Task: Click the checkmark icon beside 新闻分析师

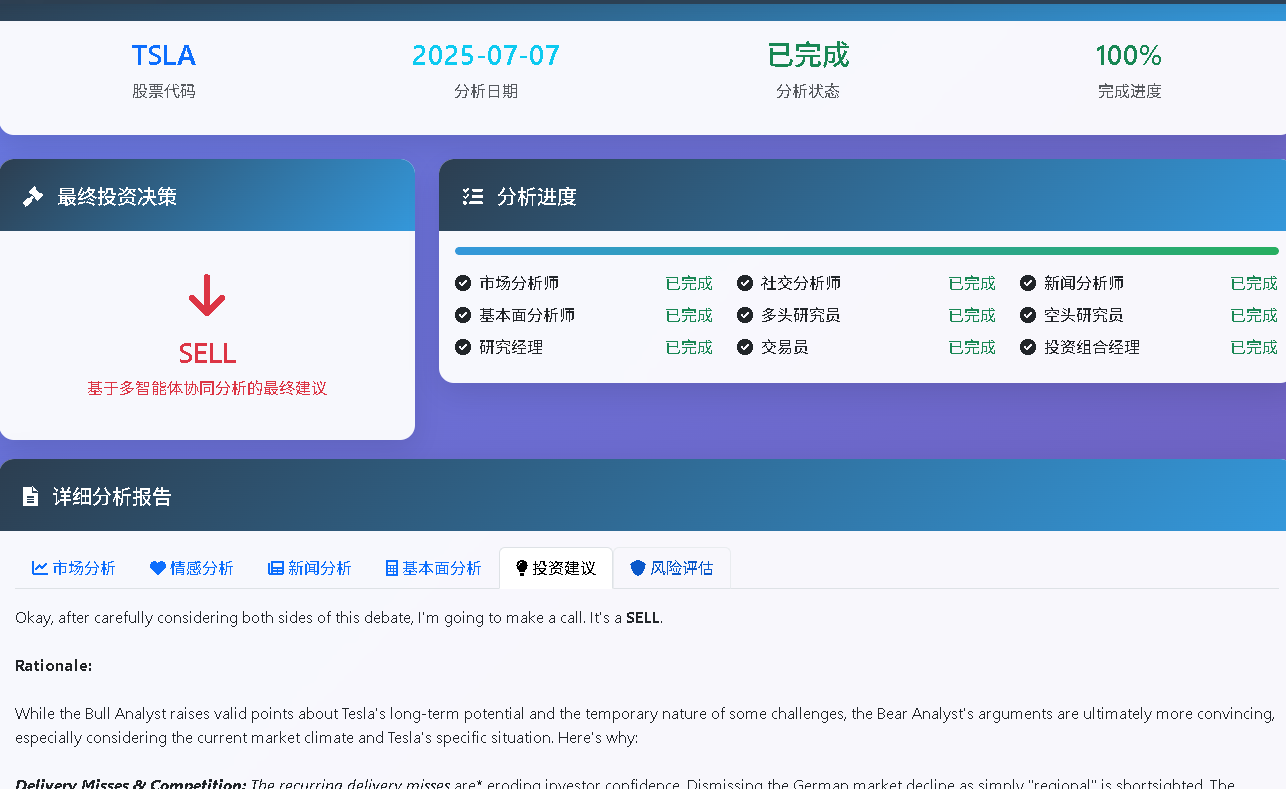Action: [1027, 283]
